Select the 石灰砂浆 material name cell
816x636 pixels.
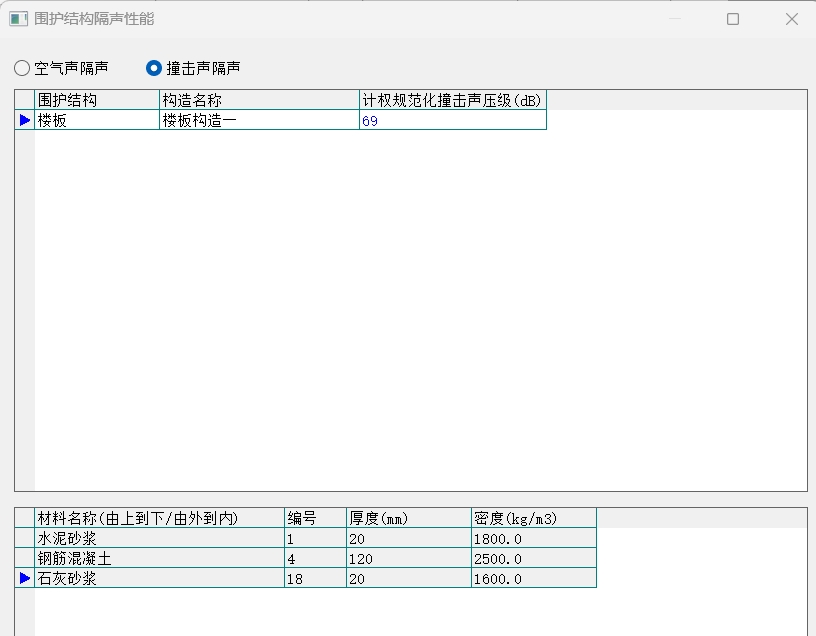tap(158, 579)
